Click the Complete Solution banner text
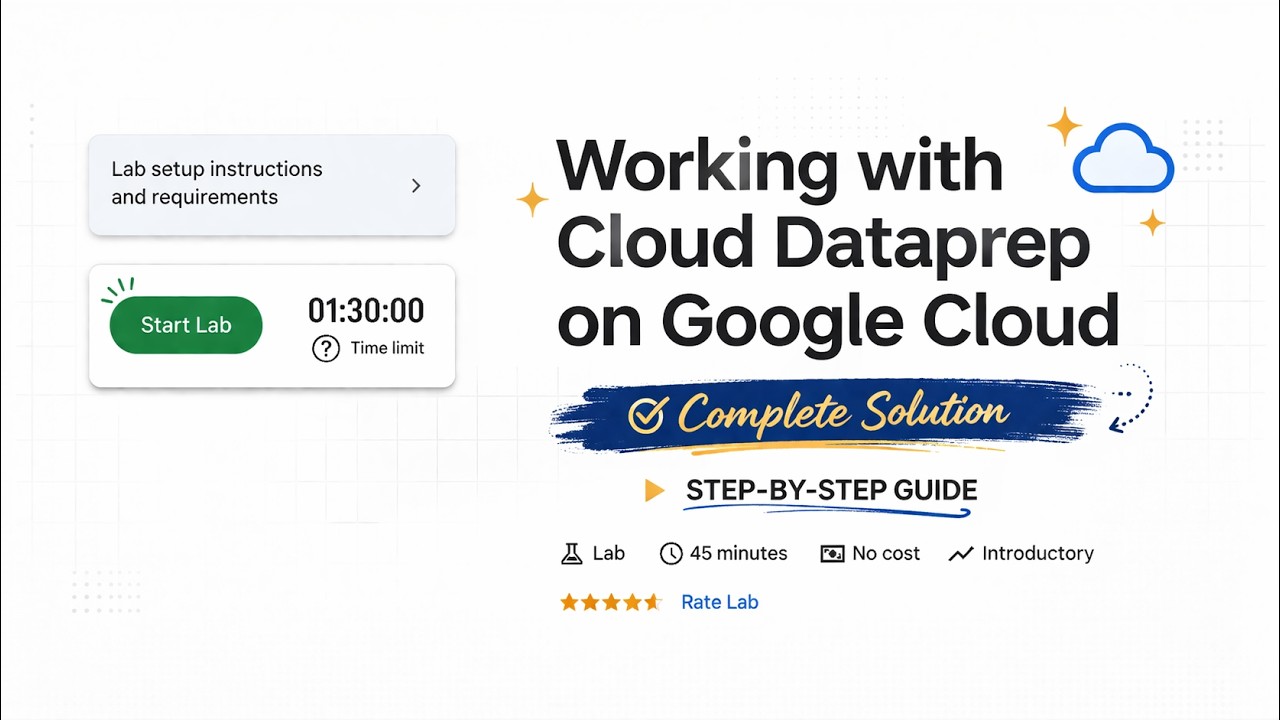Viewport: 1280px width, 720px height. point(842,413)
